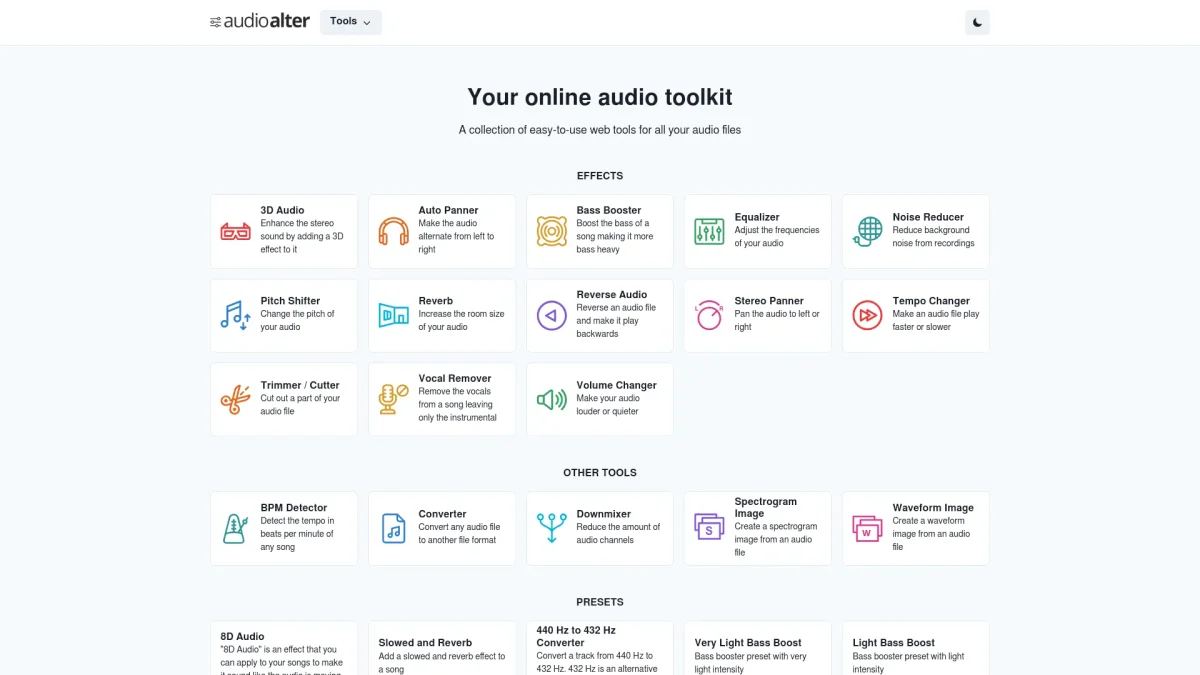The width and height of the screenshot is (1200, 675).
Task: Click the Stereo Panner knob icon
Action: point(709,316)
